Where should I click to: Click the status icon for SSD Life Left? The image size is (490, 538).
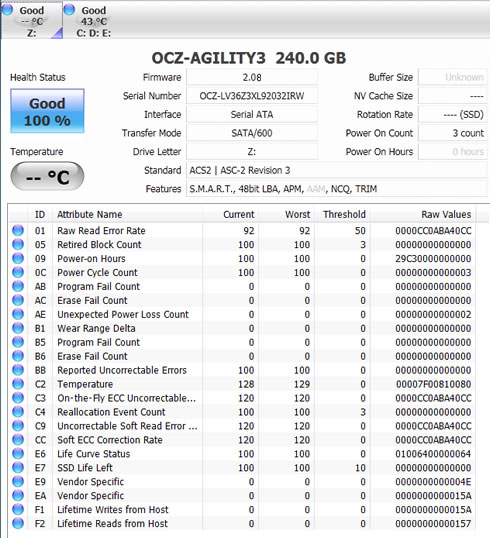click(x=18, y=468)
